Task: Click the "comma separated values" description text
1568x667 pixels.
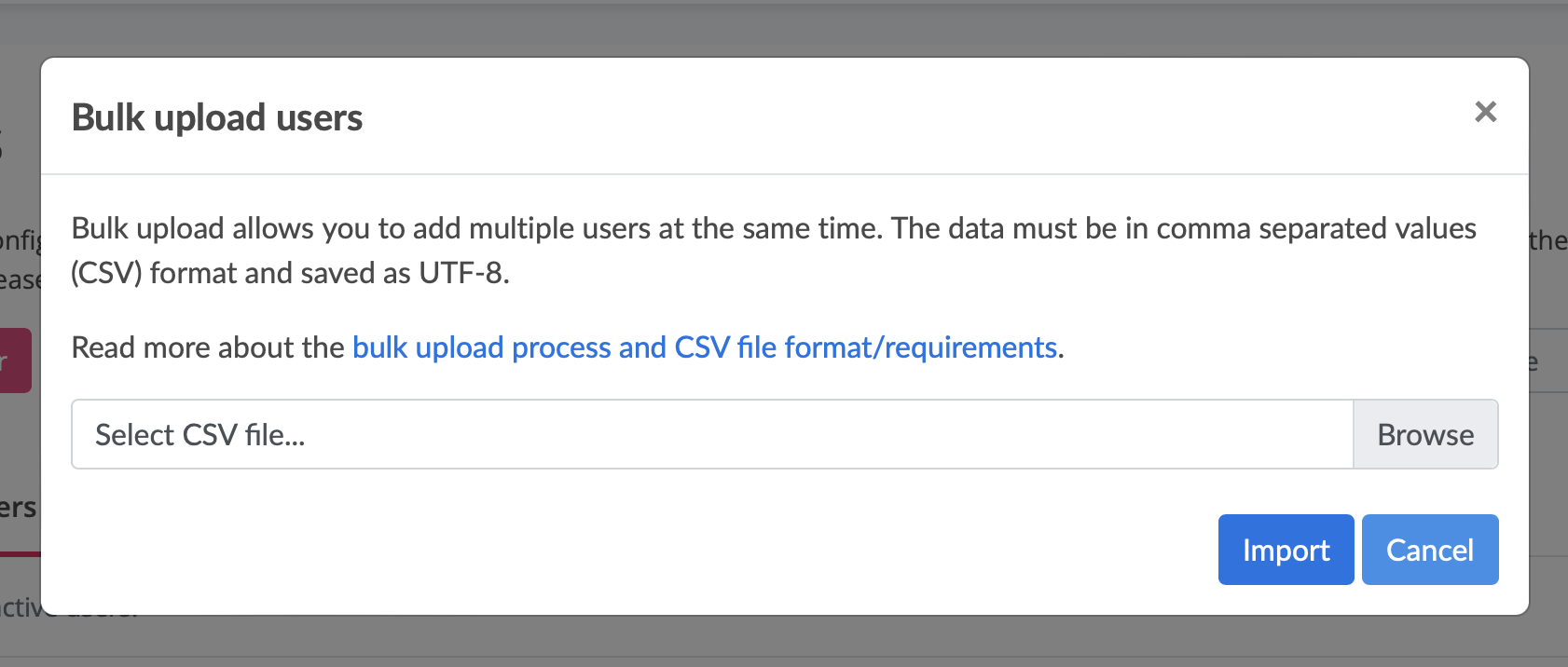Action: pos(1315,229)
